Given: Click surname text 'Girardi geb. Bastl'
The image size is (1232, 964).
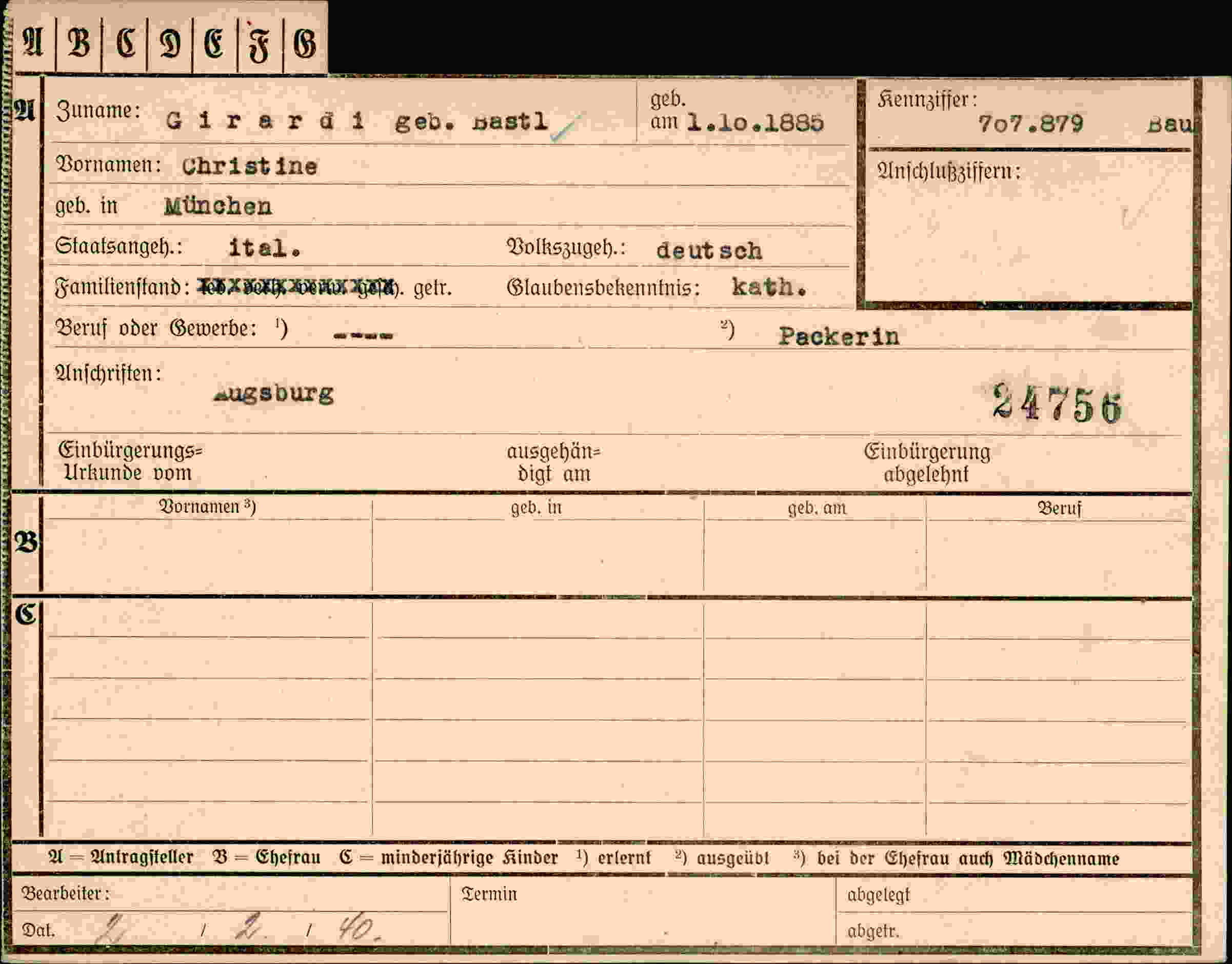Looking at the screenshot, I should tap(357, 122).
